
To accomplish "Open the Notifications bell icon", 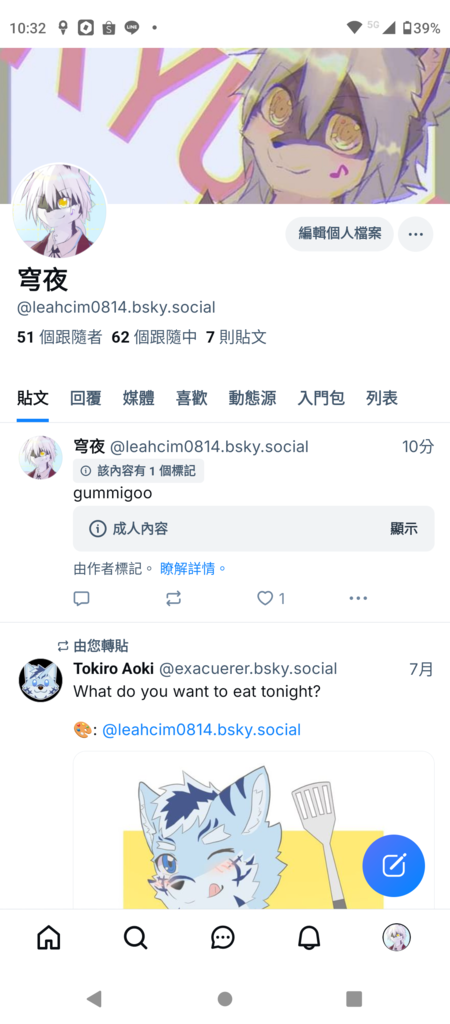I will [309, 938].
